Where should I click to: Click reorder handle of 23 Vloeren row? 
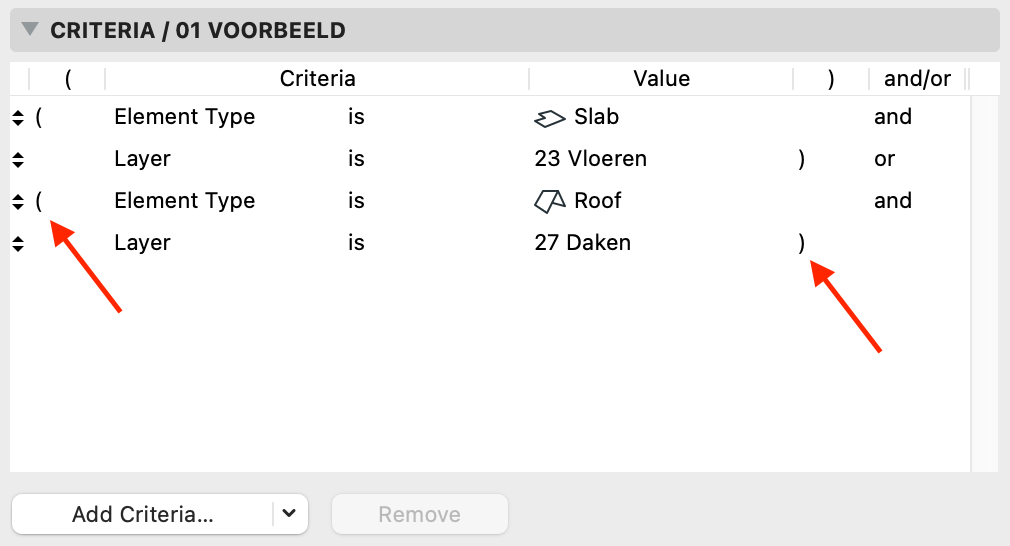click(18, 160)
